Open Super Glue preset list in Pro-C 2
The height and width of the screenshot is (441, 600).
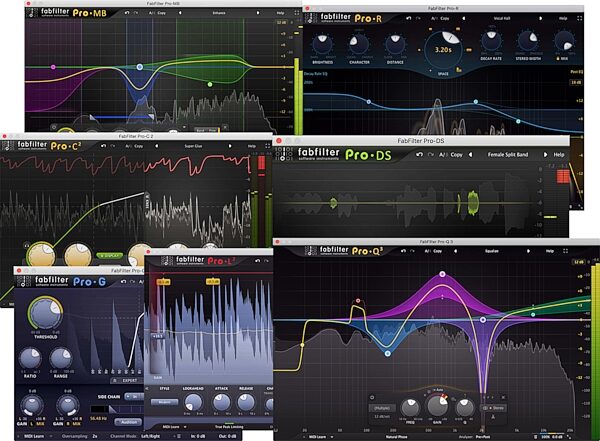193,146
